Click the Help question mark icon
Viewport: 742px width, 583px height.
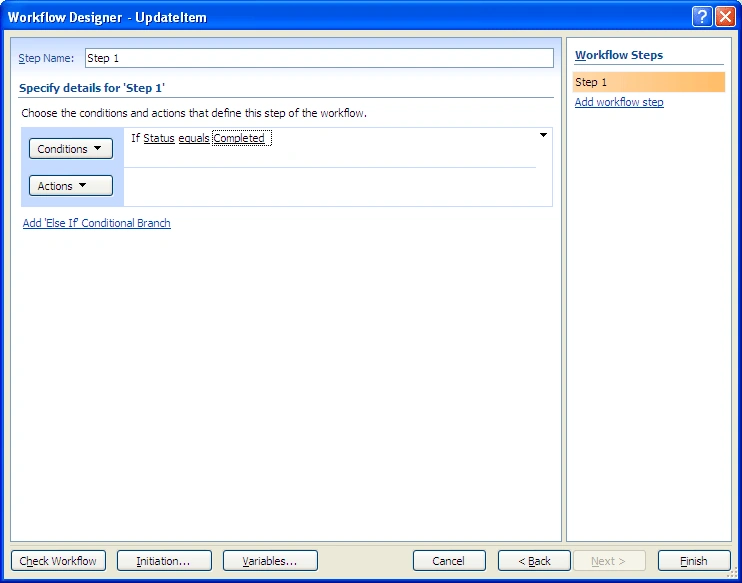tap(702, 17)
